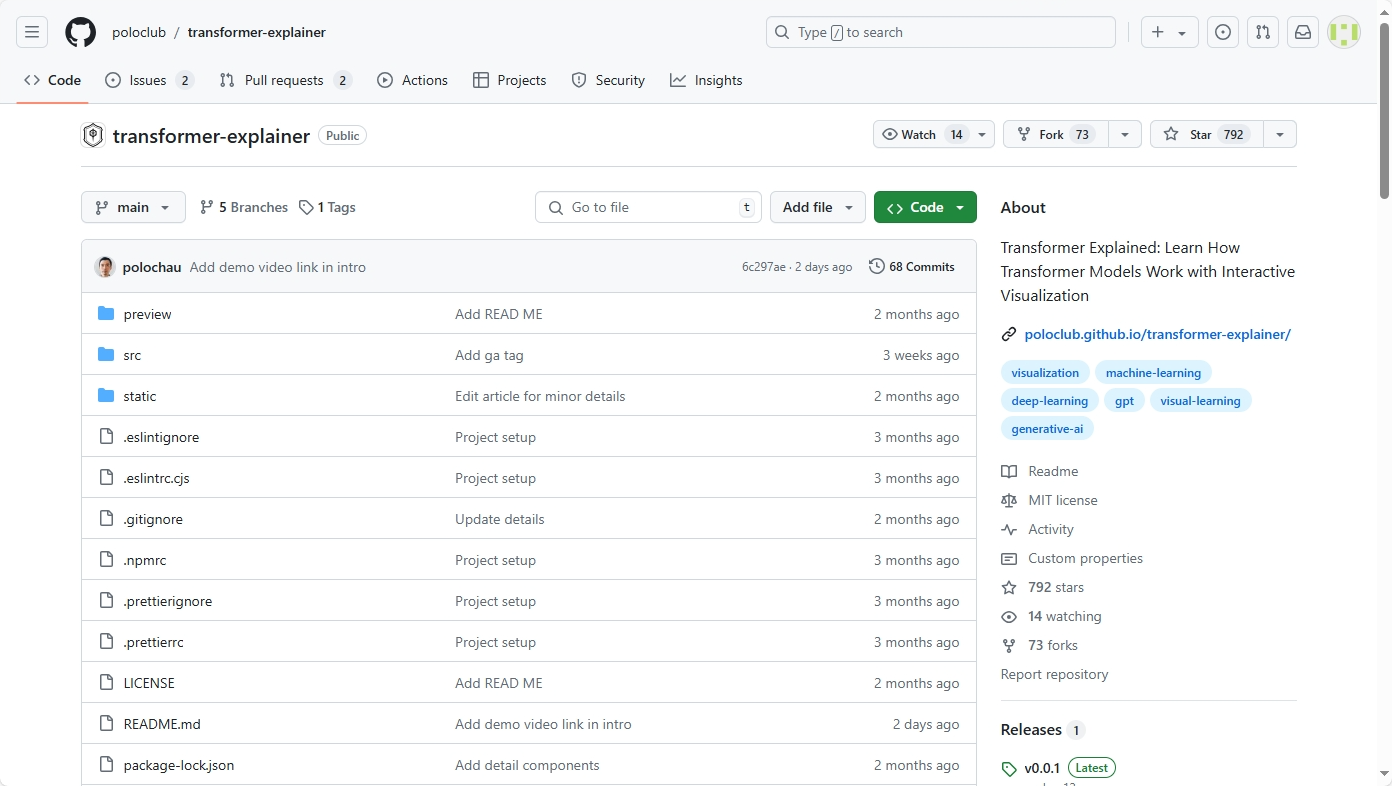1392x786 pixels.
Task: Open the src folder
Action: (132, 355)
